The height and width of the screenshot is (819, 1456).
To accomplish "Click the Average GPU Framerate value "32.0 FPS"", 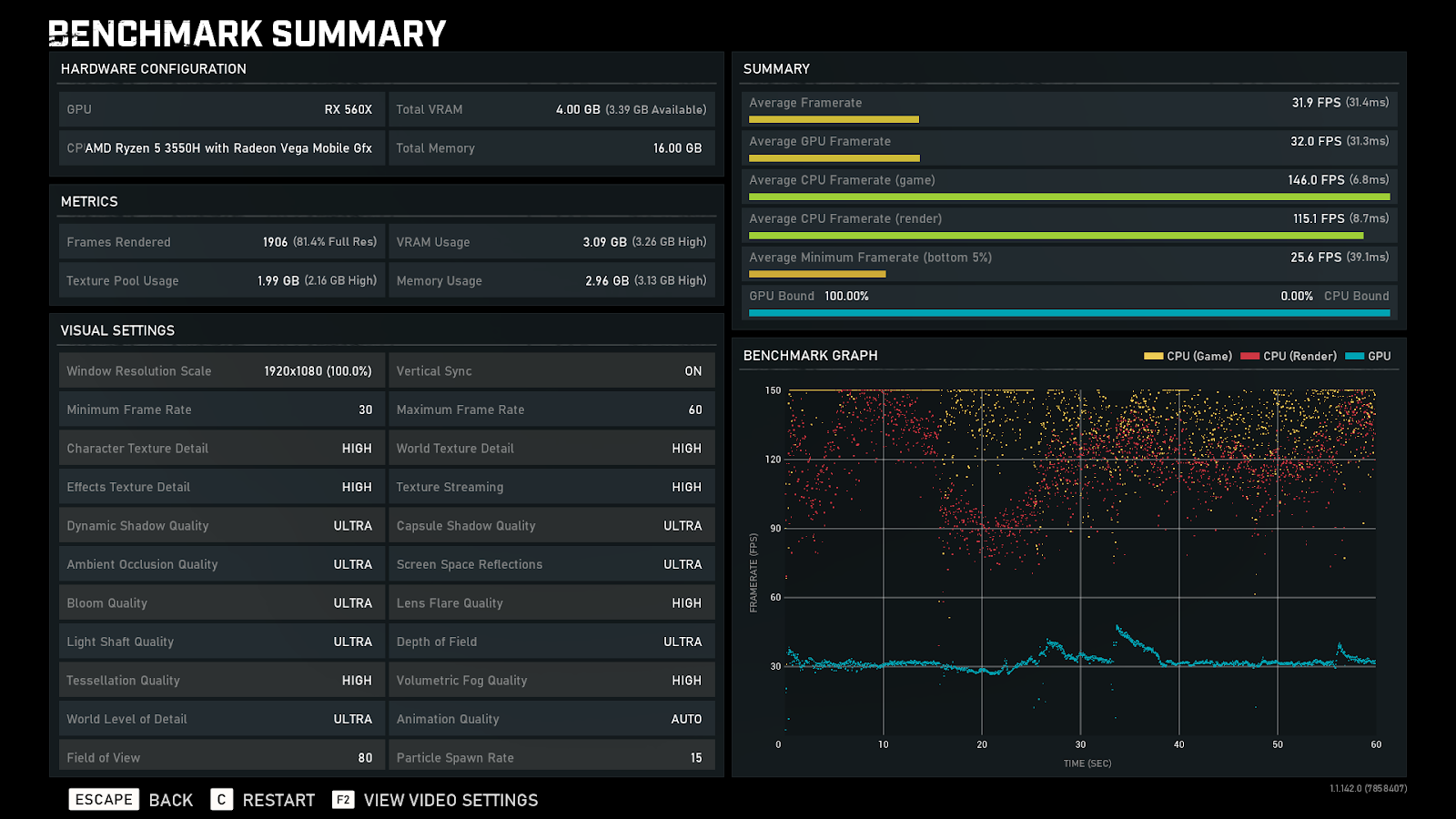I will click(1316, 142).
